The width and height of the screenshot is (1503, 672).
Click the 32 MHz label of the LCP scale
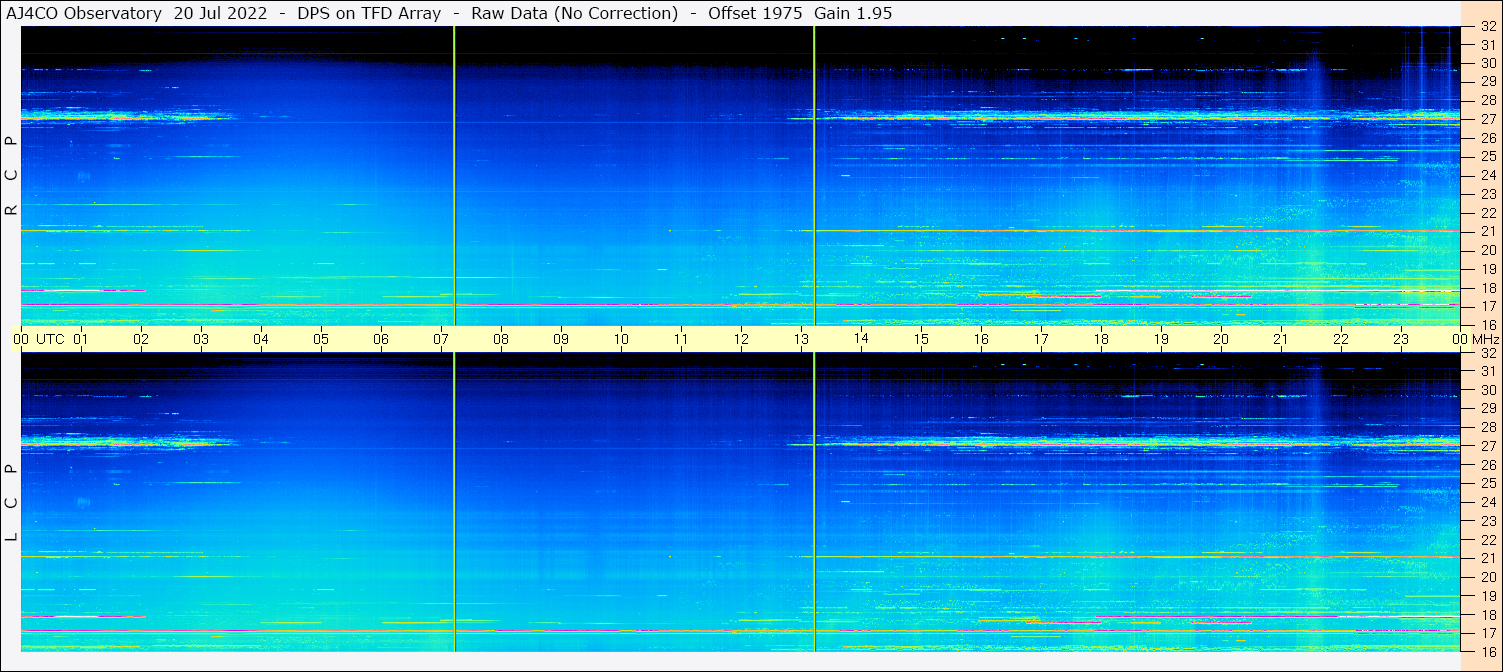[1488, 353]
